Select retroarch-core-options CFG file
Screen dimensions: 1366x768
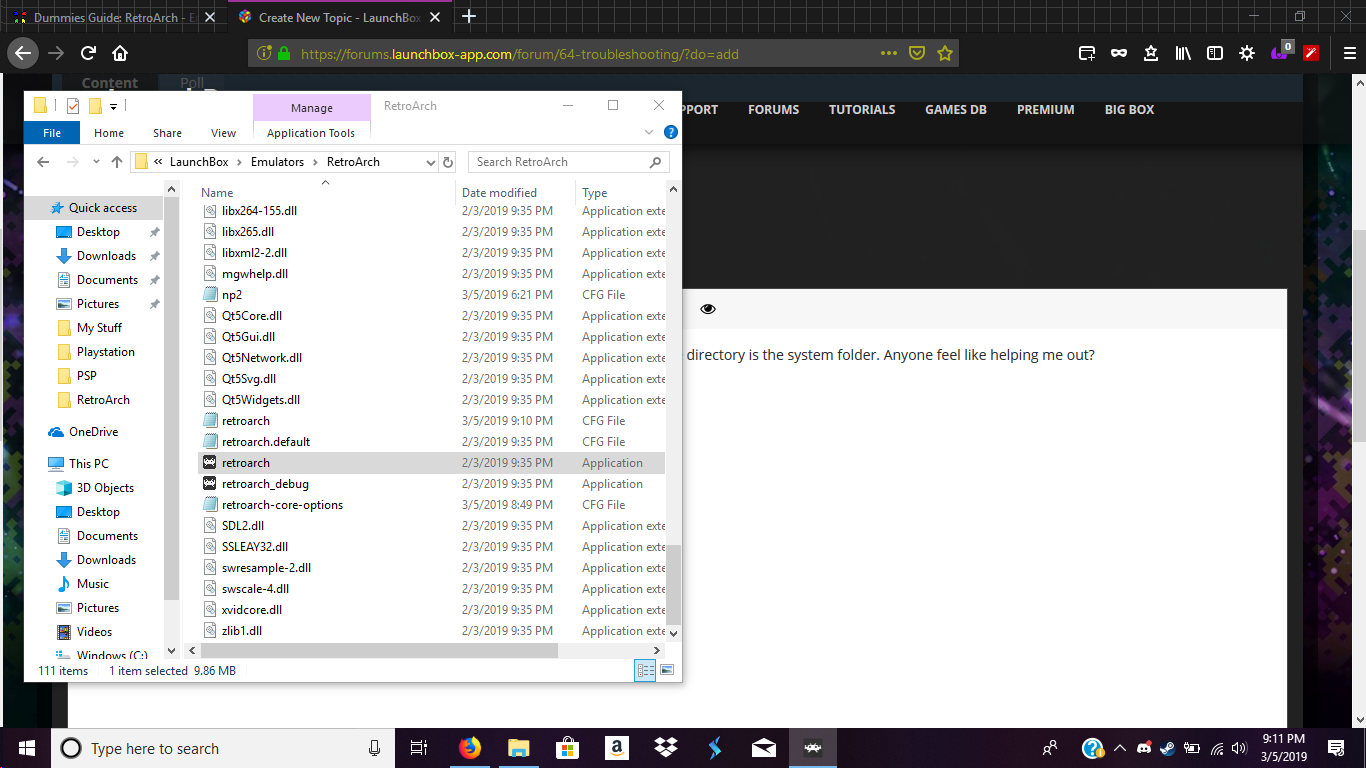431,505
